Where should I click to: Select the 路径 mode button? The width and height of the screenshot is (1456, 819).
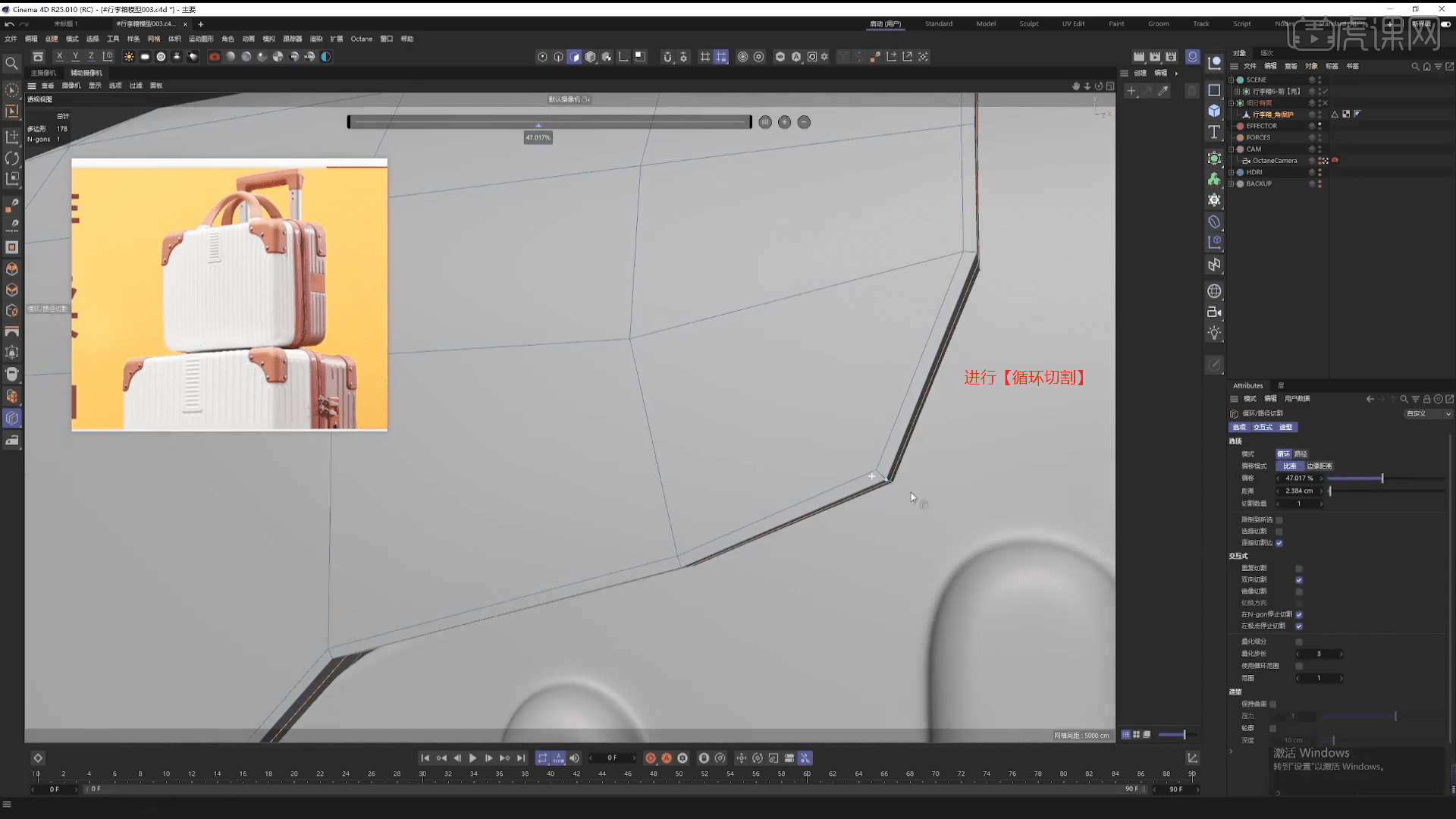tap(1301, 454)
